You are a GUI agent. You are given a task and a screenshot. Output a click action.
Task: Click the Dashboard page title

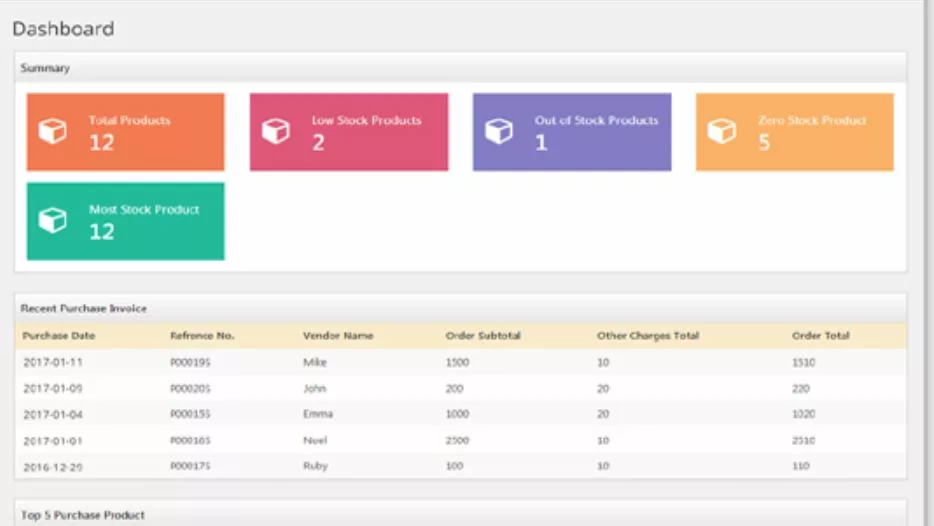[x=63, y=29]
